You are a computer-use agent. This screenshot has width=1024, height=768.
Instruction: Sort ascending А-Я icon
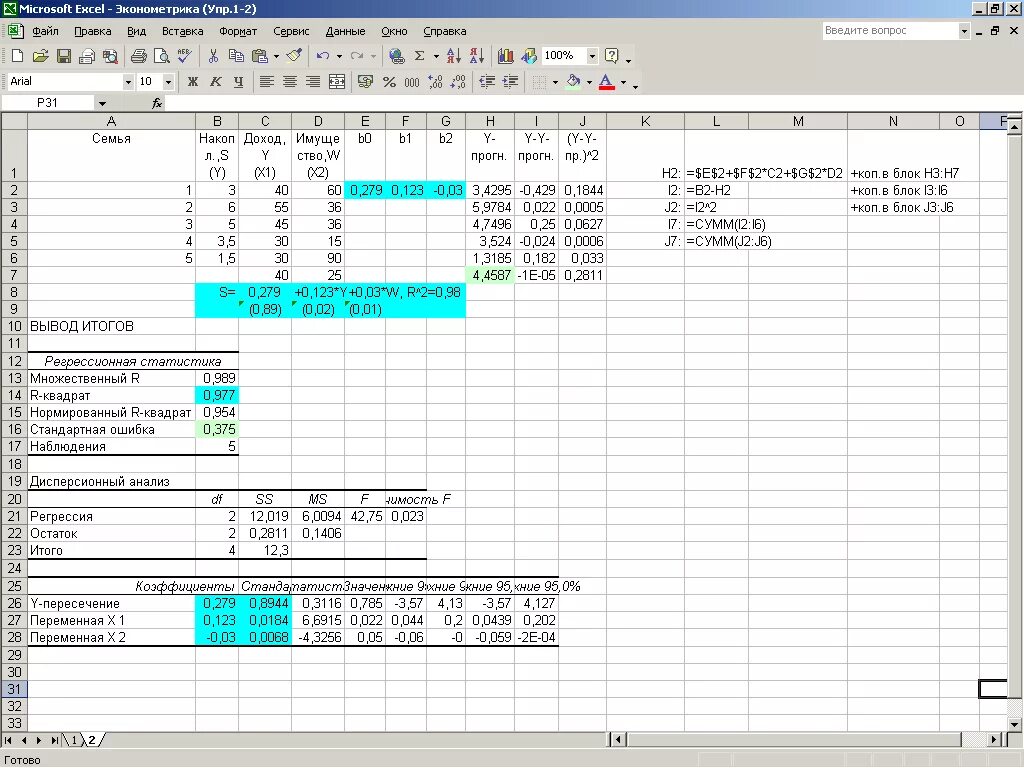453,56
